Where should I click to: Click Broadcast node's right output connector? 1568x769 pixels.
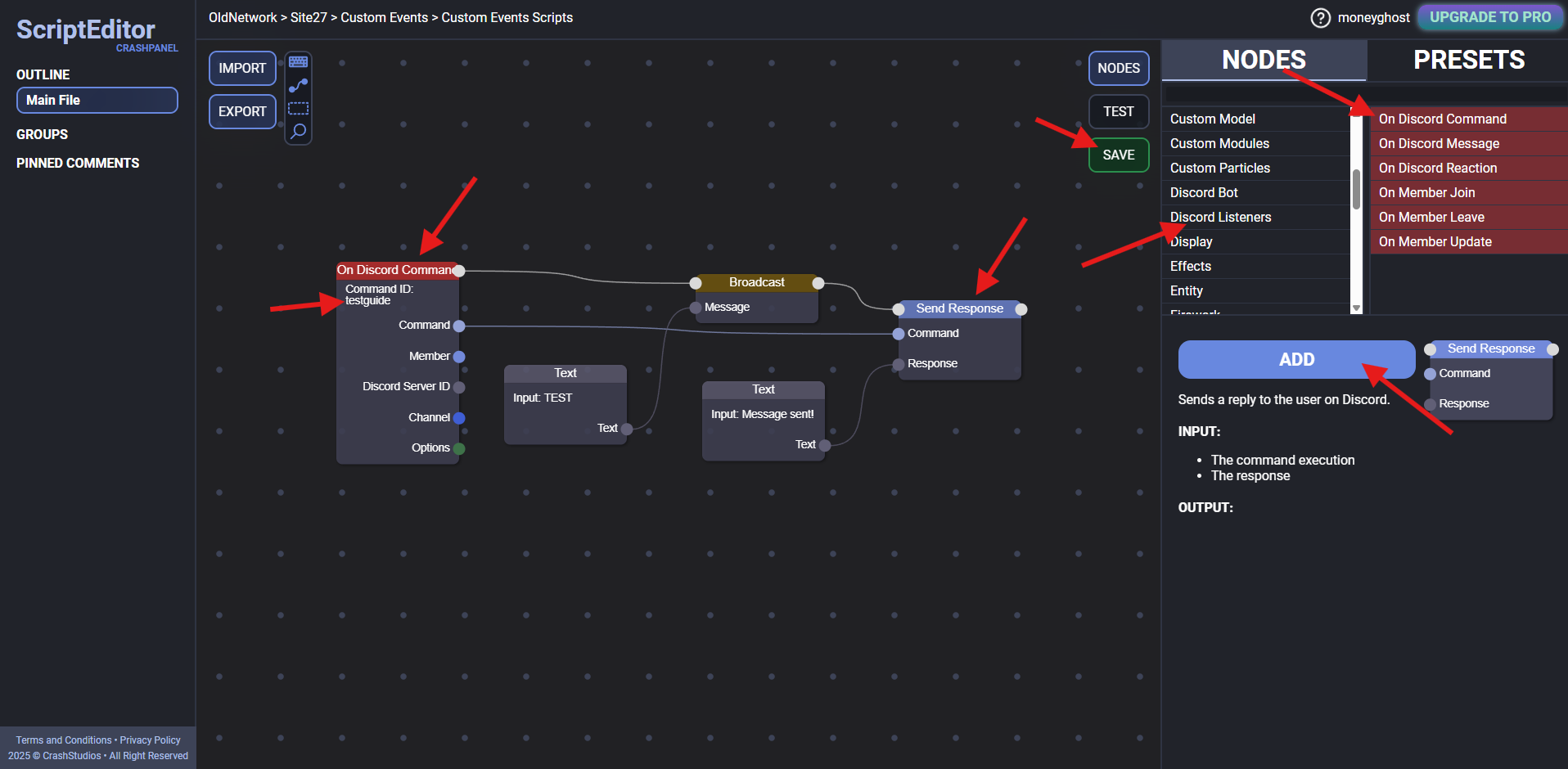click(818, 283)
